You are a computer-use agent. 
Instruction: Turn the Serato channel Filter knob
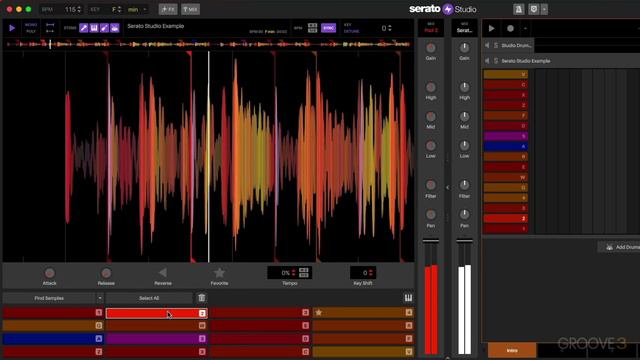click(464, 185)
